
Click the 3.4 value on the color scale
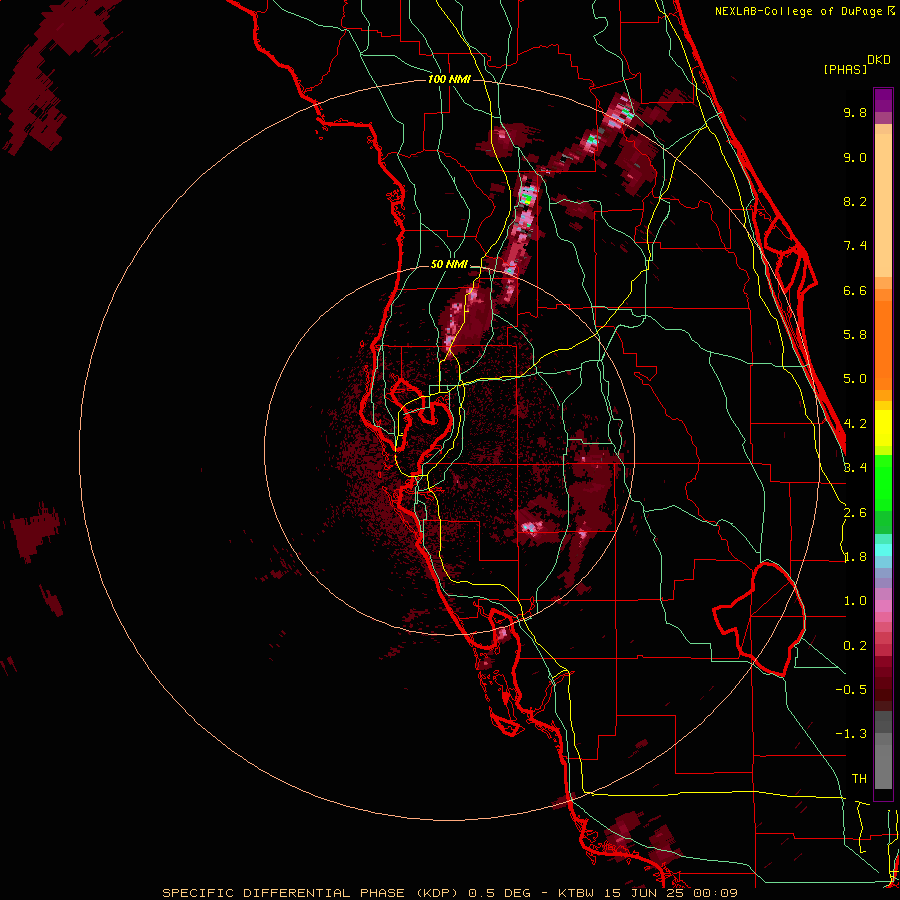855,468
